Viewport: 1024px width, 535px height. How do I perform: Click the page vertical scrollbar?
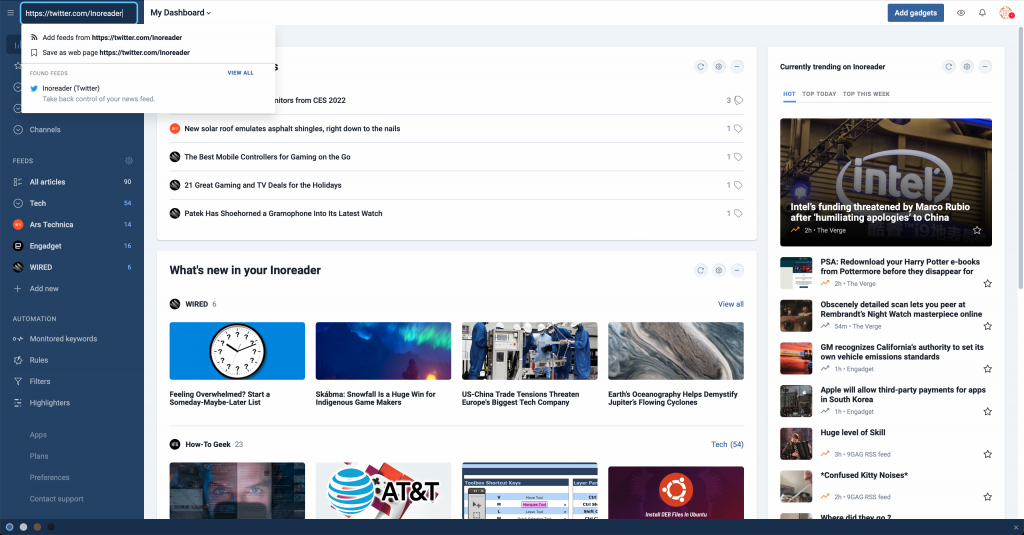tap(1020, 157)
